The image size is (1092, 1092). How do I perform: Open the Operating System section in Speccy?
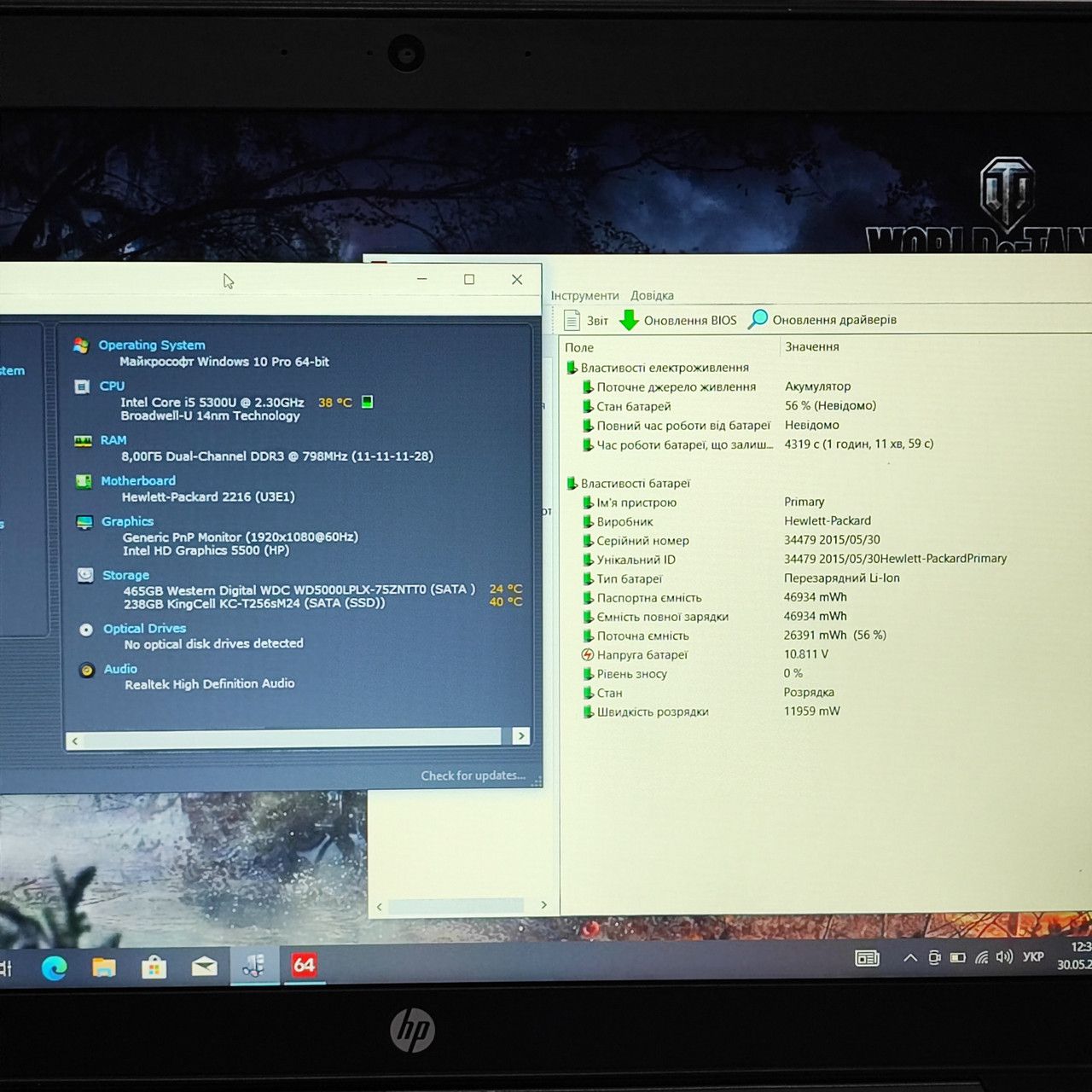point(152,345)
